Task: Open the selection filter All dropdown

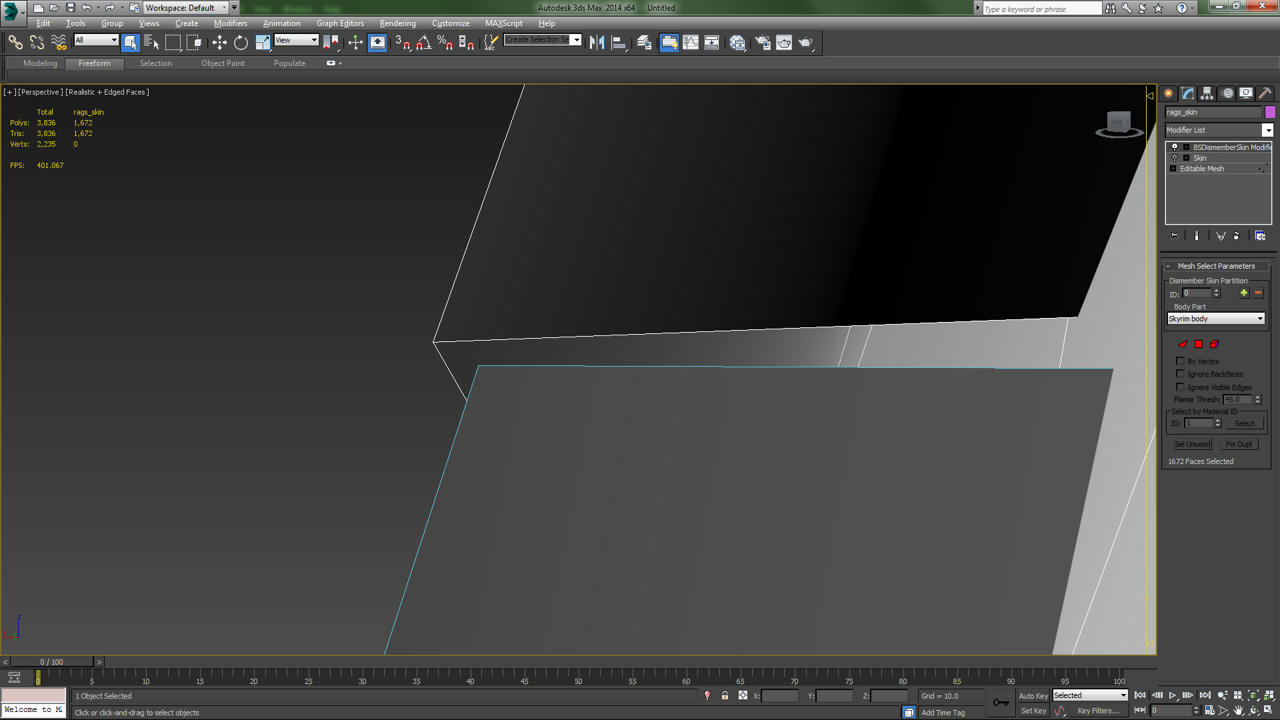Action: pyautogui.click(x=96, y=40)
